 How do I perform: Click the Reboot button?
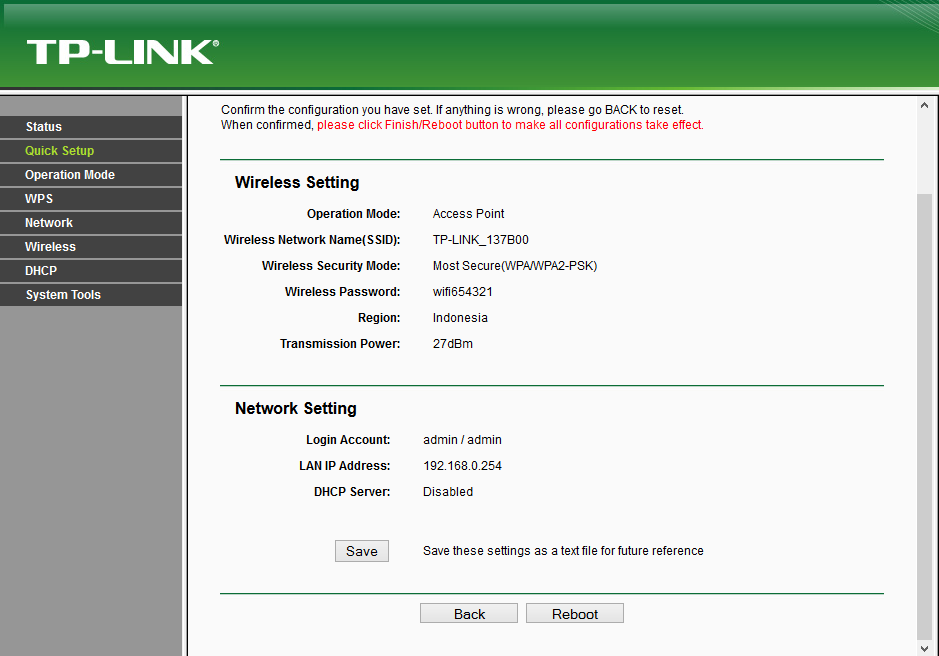(574, 612)
